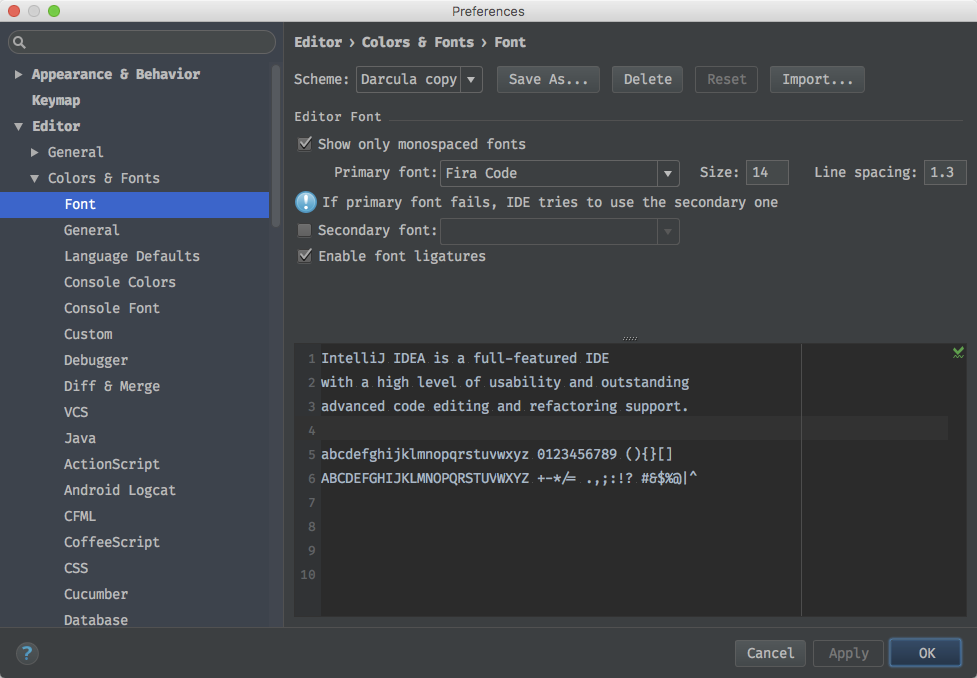977x678 pixels.
Task: Click the search magnifier icon
Action: coord(19,42)
